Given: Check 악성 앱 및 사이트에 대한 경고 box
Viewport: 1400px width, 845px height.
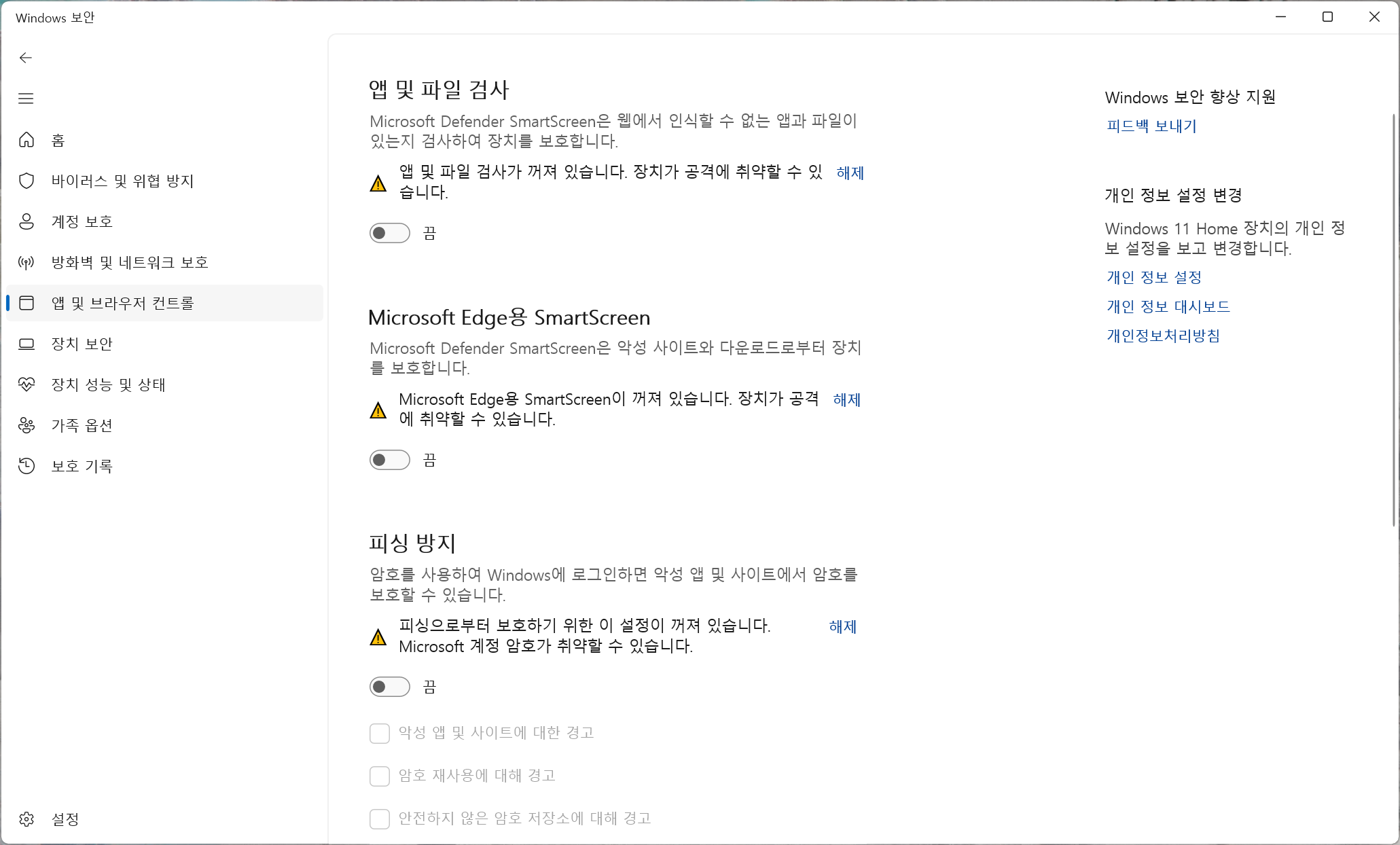Looking at the screenshot, I should pos(379,733).
